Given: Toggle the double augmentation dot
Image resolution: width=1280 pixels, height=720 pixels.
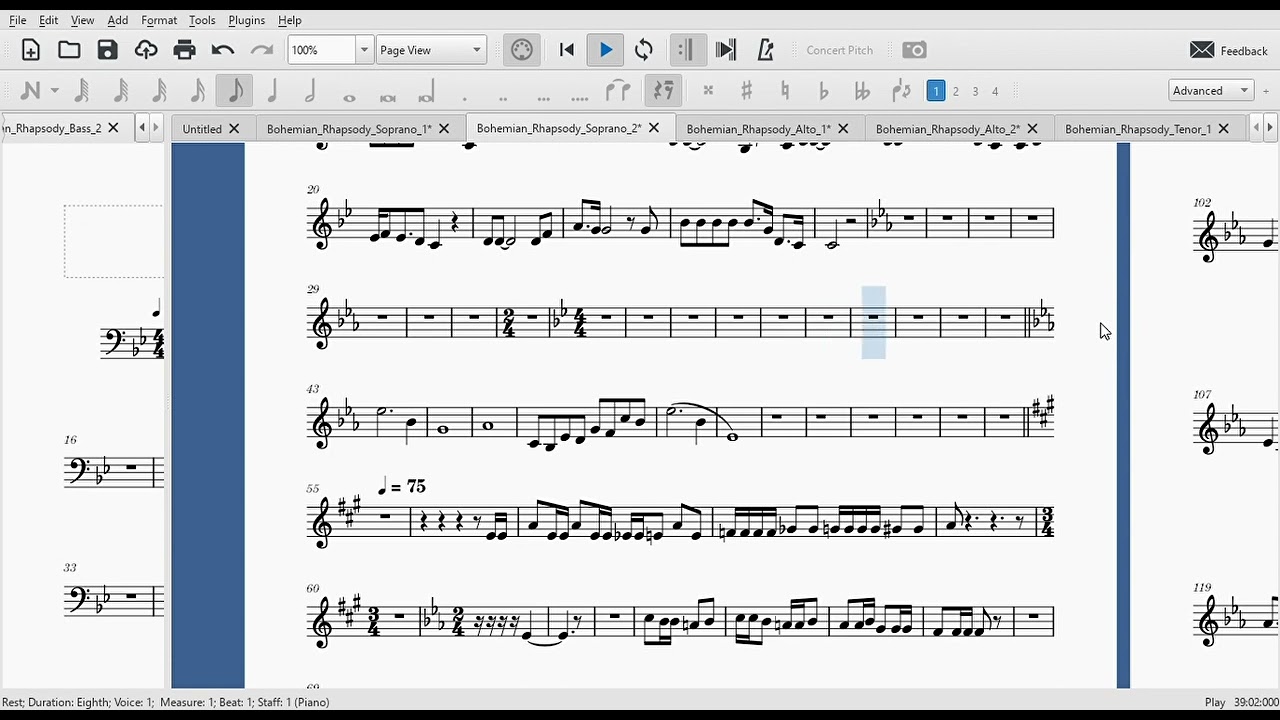Looking at the screenshot, I should pos(503,98).
